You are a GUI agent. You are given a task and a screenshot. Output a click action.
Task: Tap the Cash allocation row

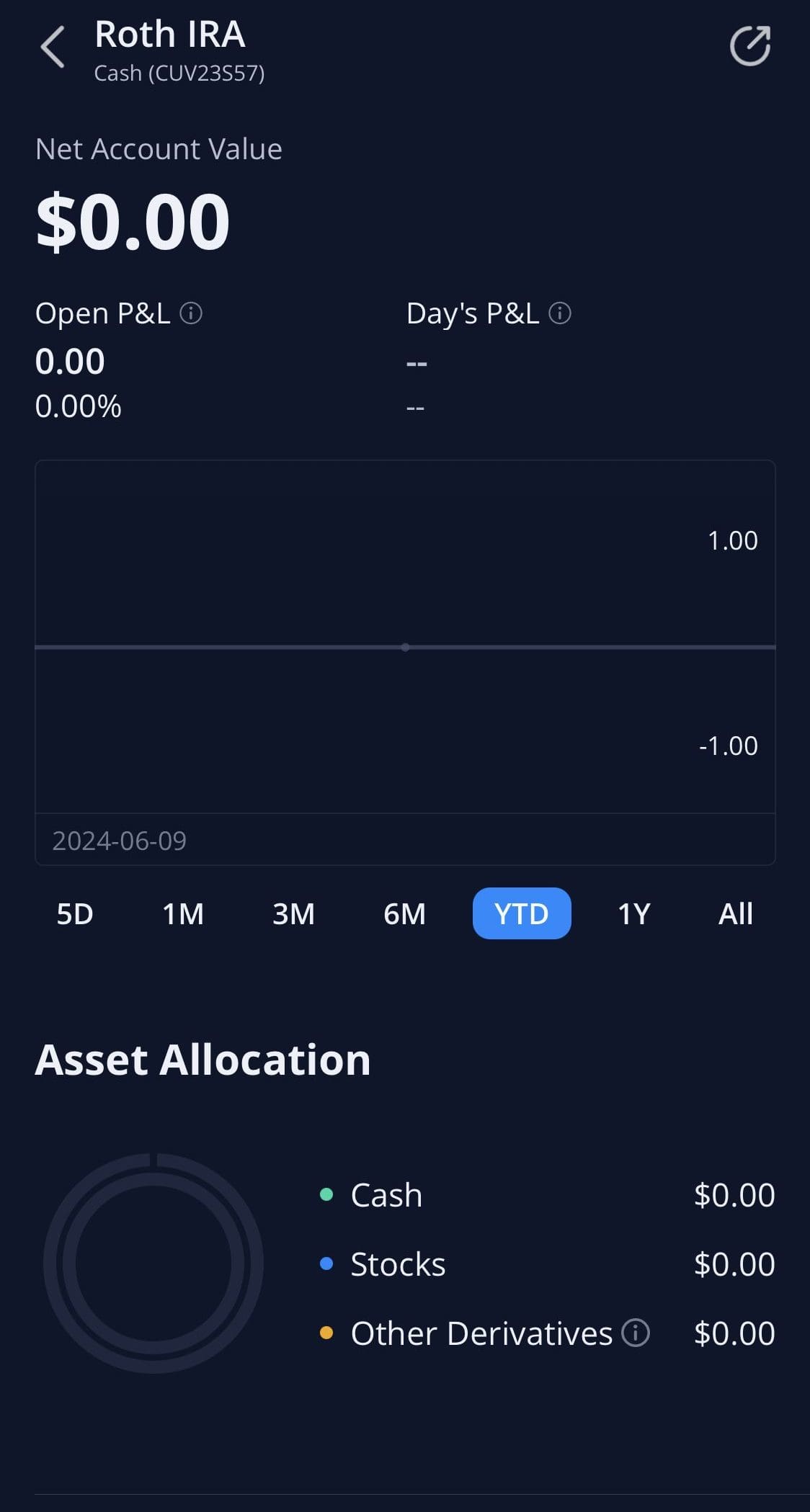tap(548, 1194)
